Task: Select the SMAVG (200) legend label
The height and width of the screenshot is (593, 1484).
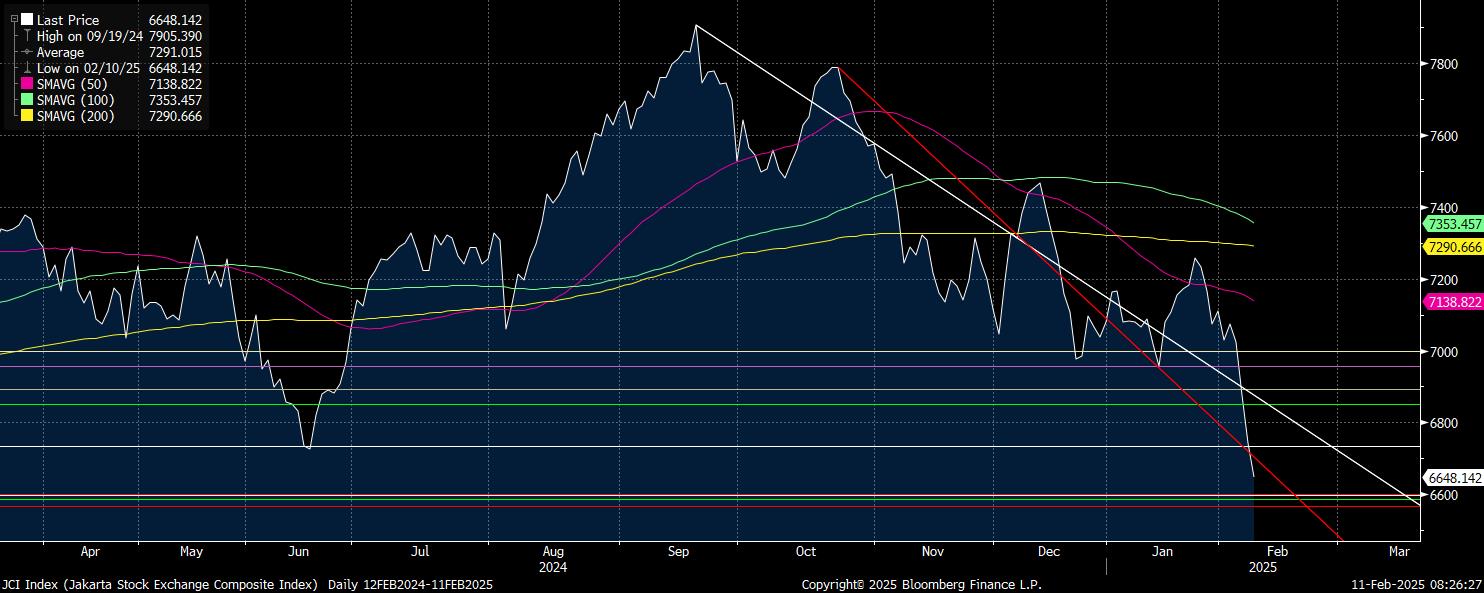Action: 76,116
